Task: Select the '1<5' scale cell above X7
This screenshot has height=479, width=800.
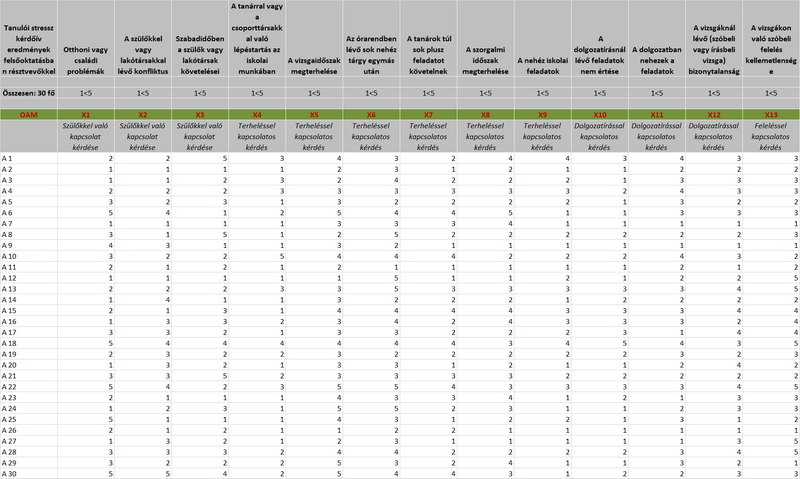Action: [429, 93]
